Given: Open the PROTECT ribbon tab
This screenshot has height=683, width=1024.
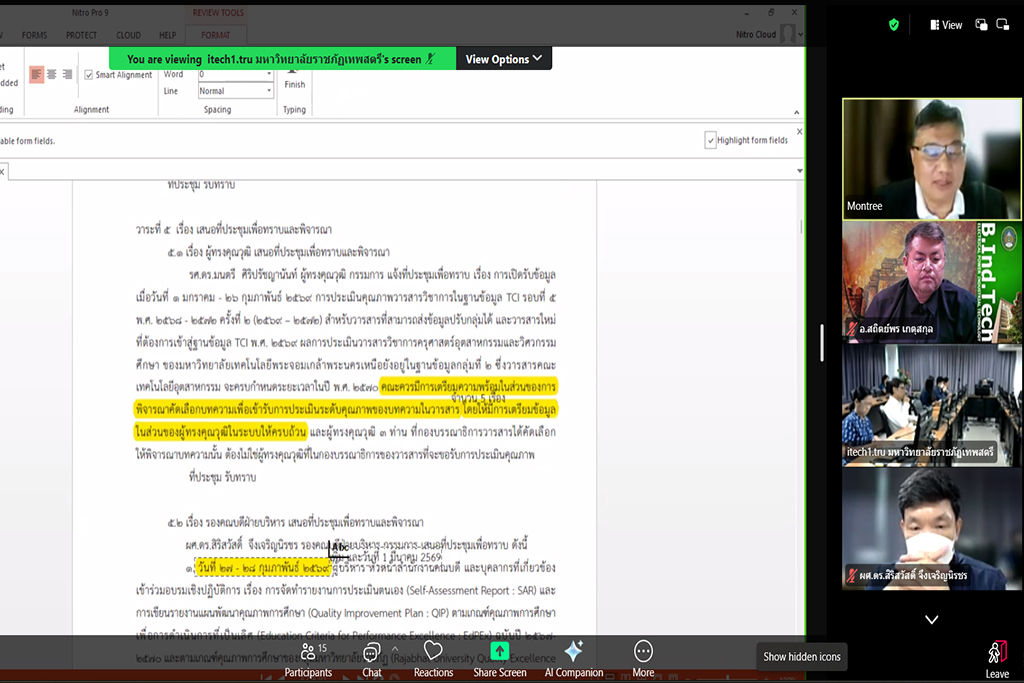Looking at the screenshot, I should [x=82, y=35].
